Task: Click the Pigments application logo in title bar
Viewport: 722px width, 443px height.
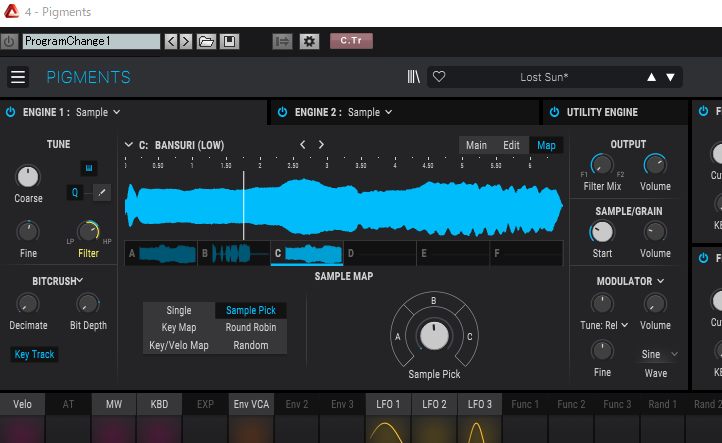Action: [x=11, y=11]
